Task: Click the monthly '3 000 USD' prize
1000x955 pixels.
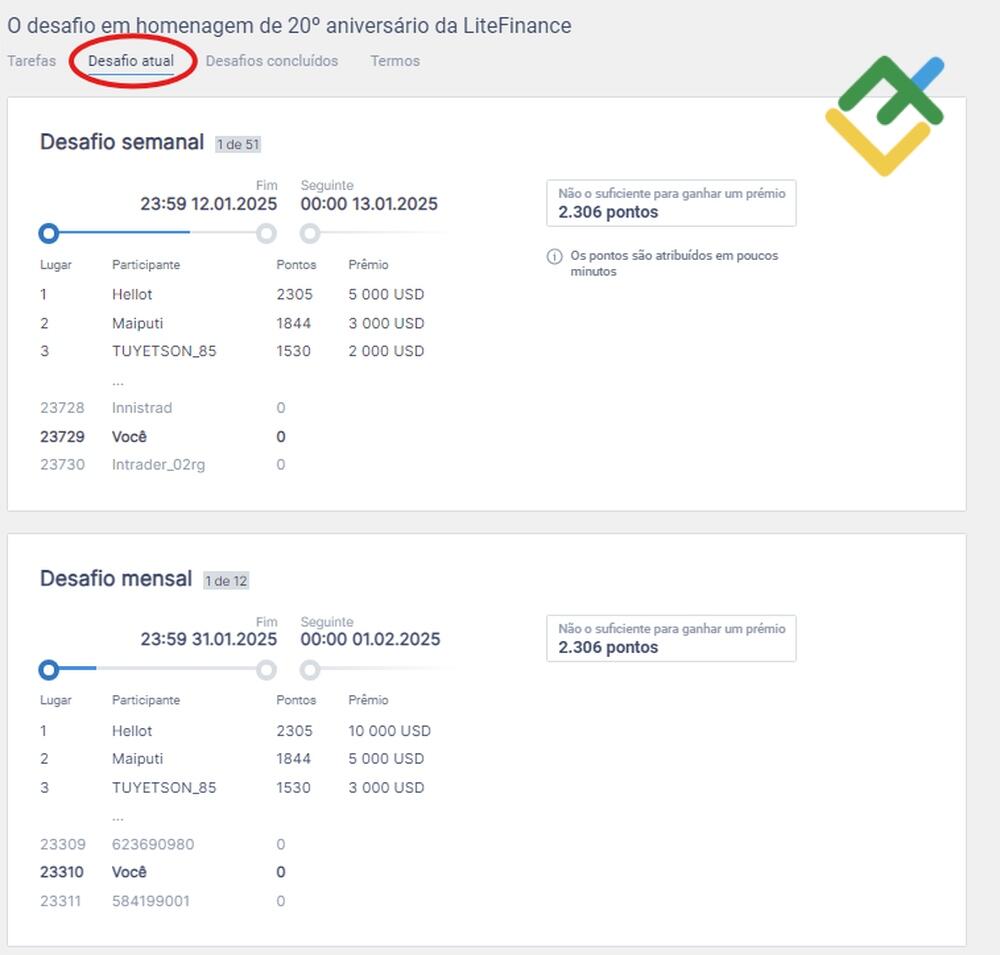Action: pyautogui.click(x=386, y=787)
